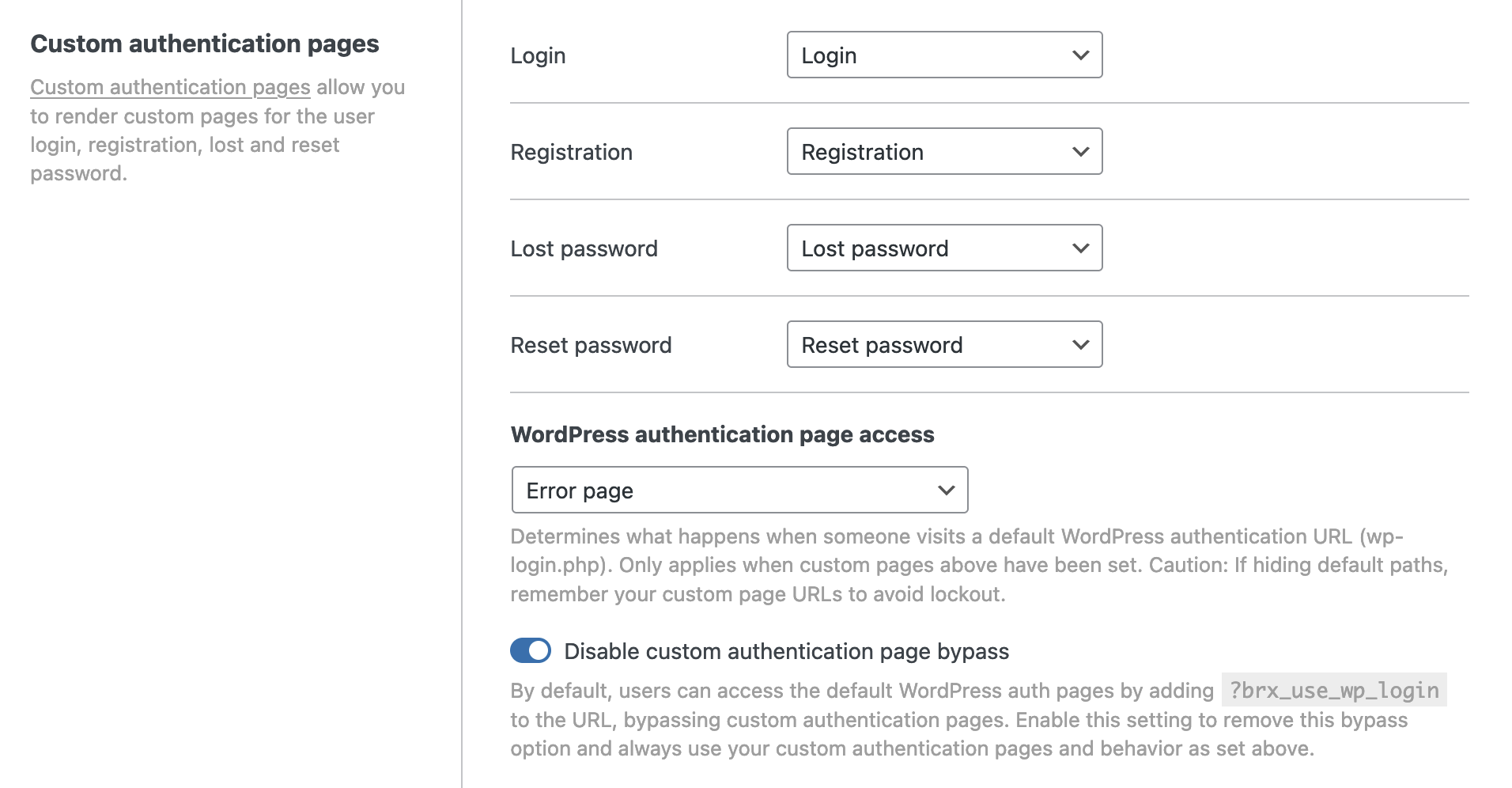This screenshot has height=788, width=1512.
Task: Disable the custom authentication page bypass toggle
Action: pyautogui.click(x=531, y=650)
